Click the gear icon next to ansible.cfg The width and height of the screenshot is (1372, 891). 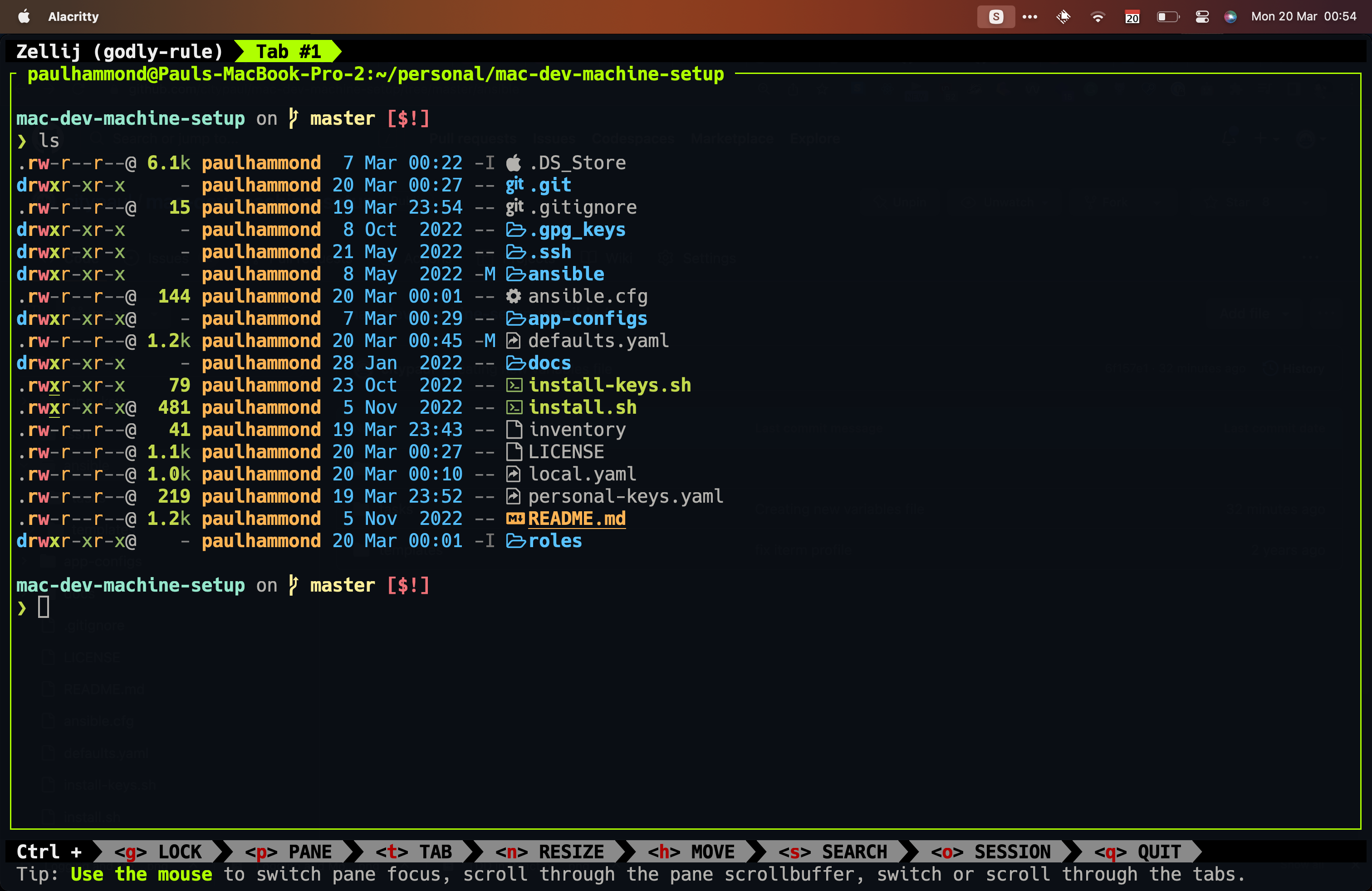(514, 296)
